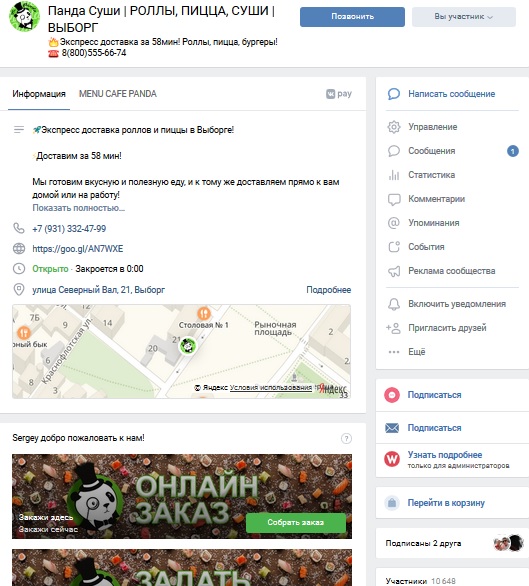The image size is (529, 586).
Task: Click the Panda Sushi group avatar
Action: point(24,16)
